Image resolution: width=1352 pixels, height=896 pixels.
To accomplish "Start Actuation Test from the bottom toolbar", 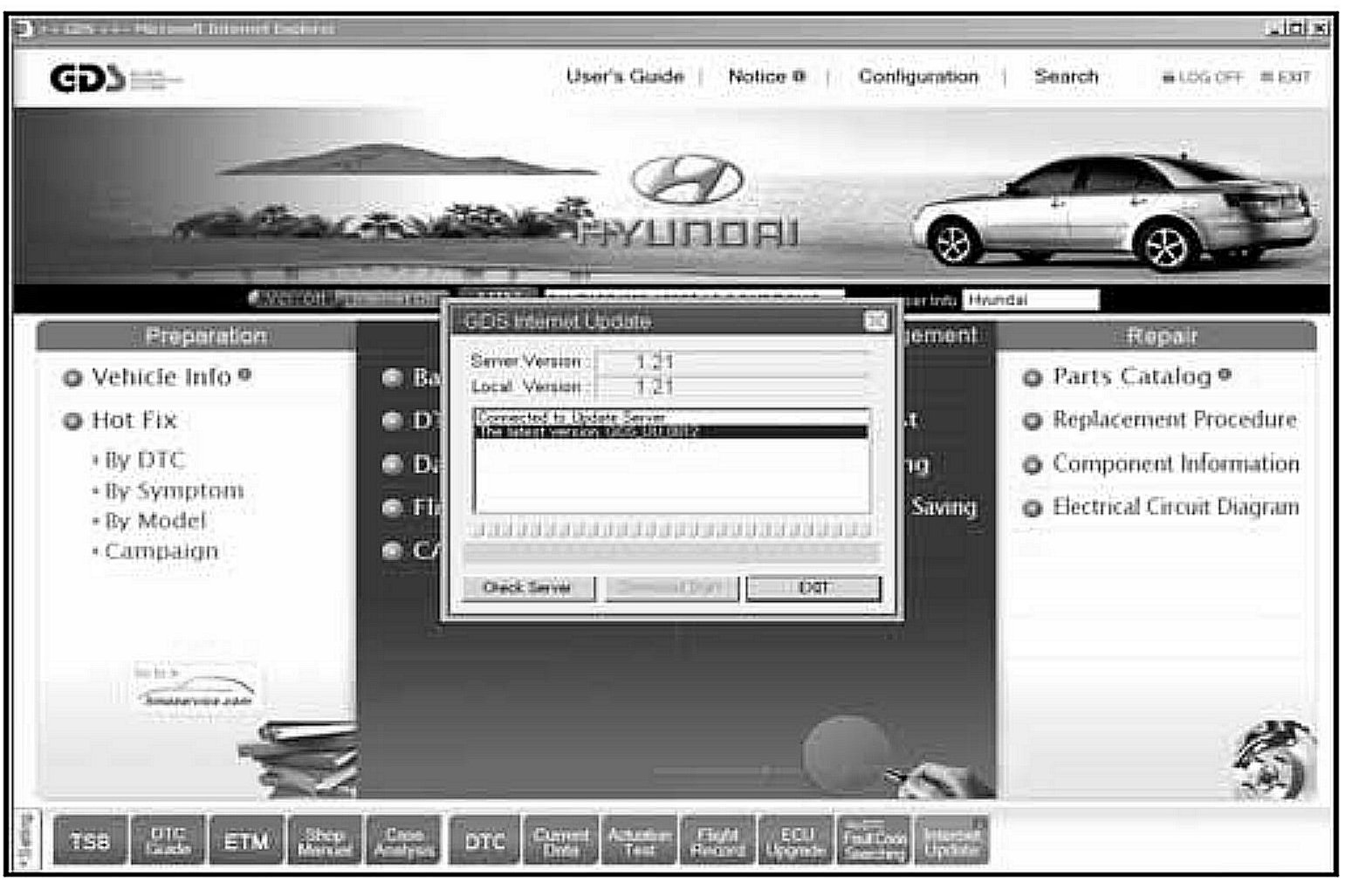I will coord(639,840).
